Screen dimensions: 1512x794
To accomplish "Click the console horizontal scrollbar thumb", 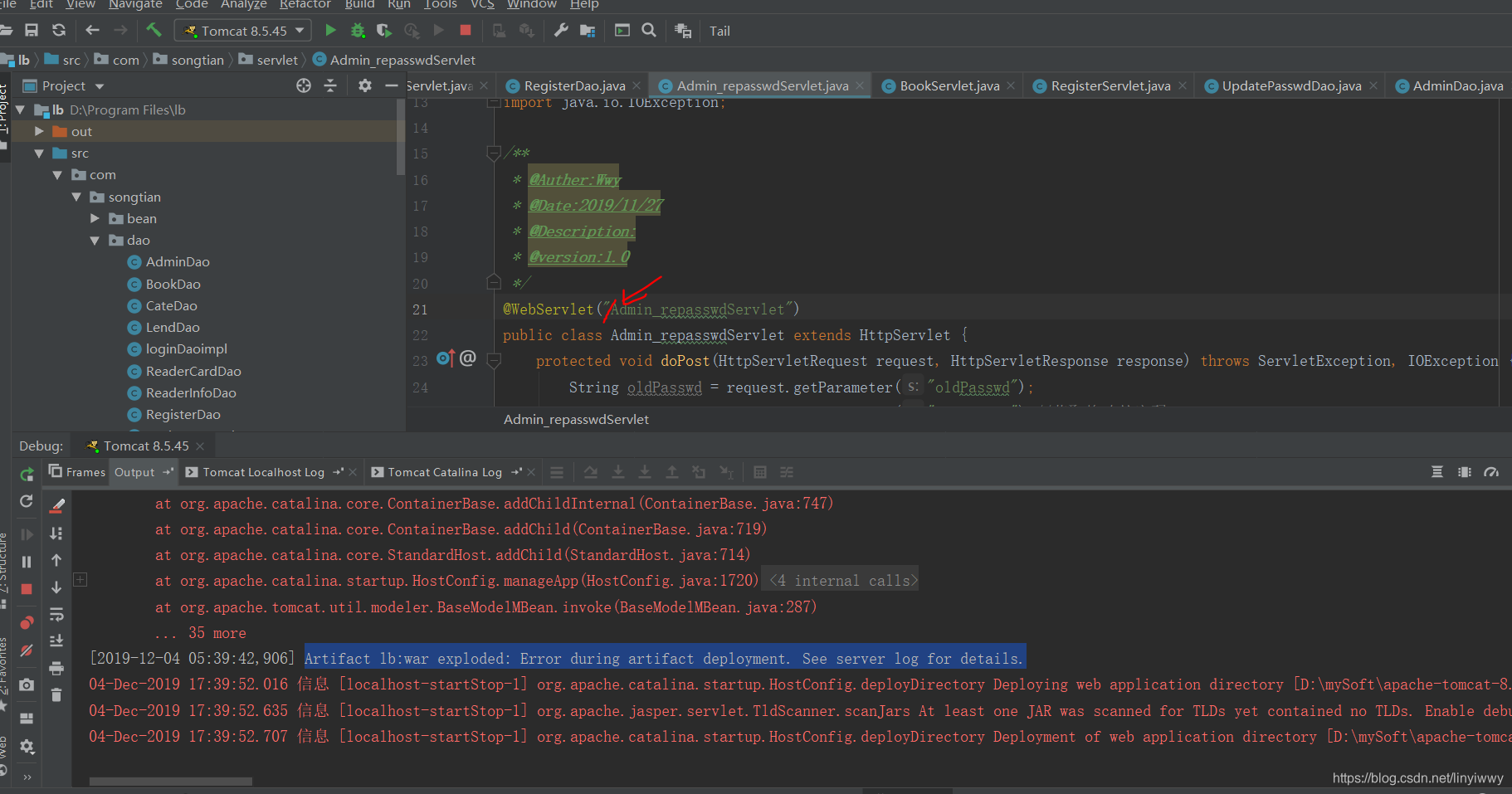I will coord(171,782).
